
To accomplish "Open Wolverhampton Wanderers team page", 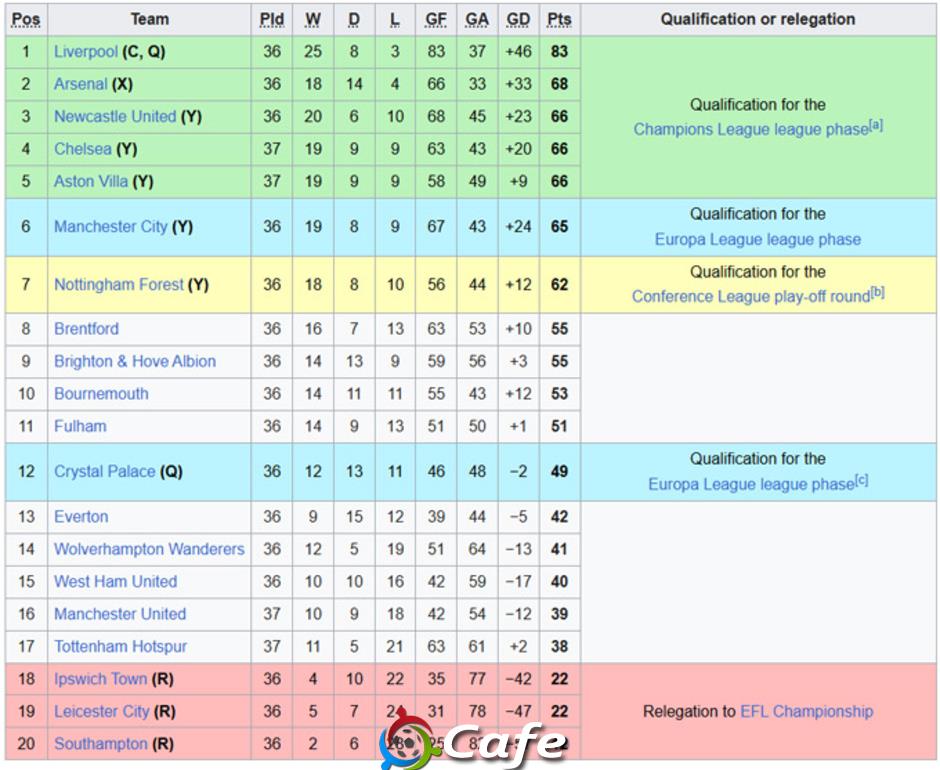I will pos(149,549).
